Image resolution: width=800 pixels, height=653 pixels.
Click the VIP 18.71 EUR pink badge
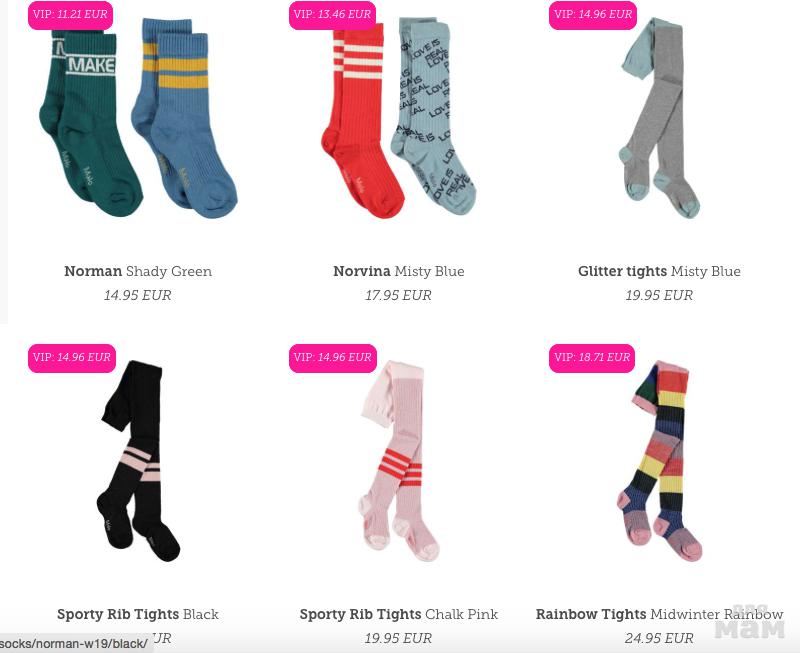pos(592,358)
